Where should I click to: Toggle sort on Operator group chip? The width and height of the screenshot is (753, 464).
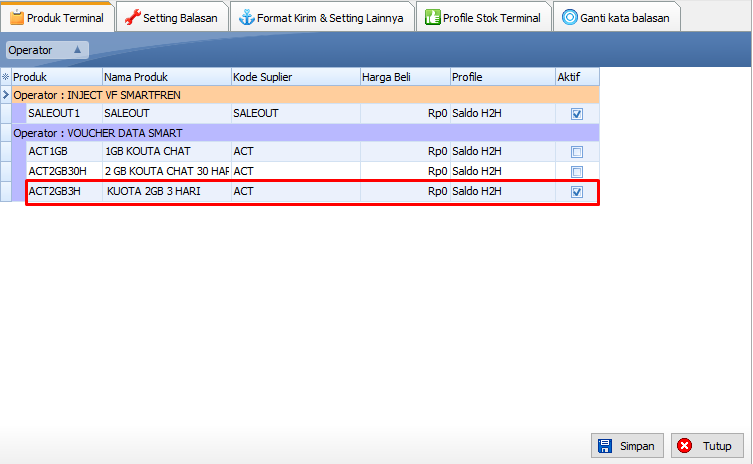coord(47,50)
